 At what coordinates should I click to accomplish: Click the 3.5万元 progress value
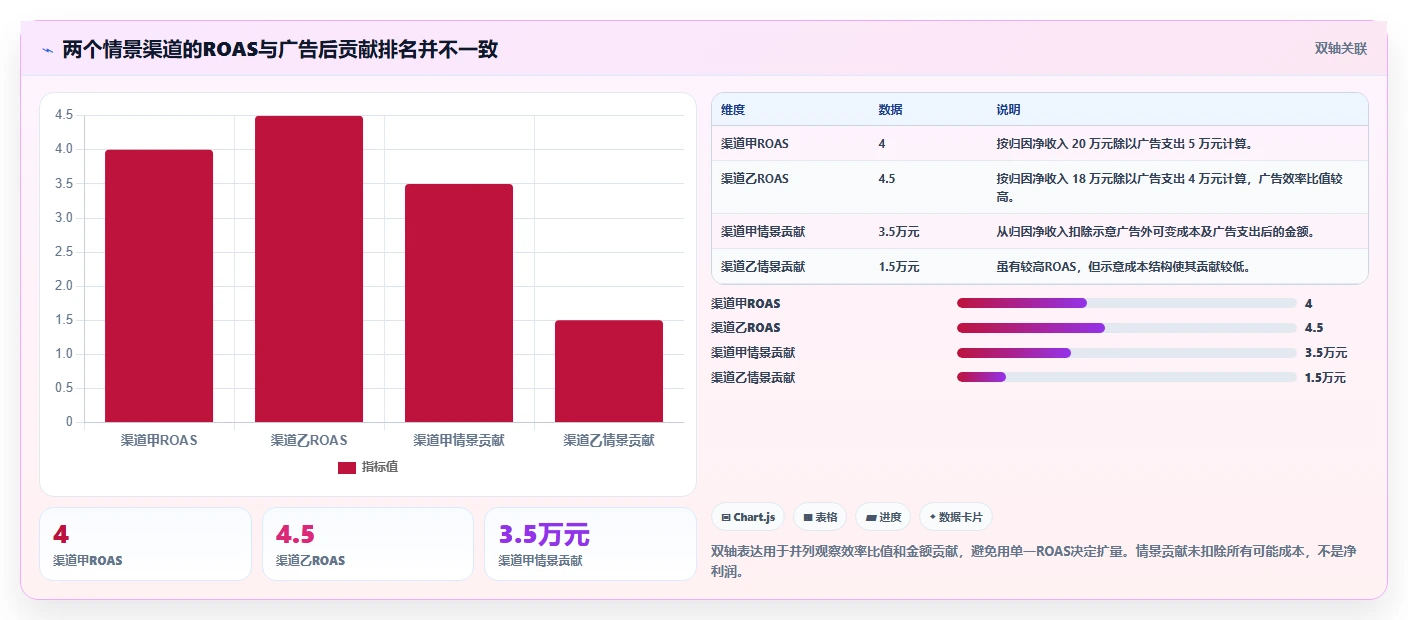[1326, 353]
